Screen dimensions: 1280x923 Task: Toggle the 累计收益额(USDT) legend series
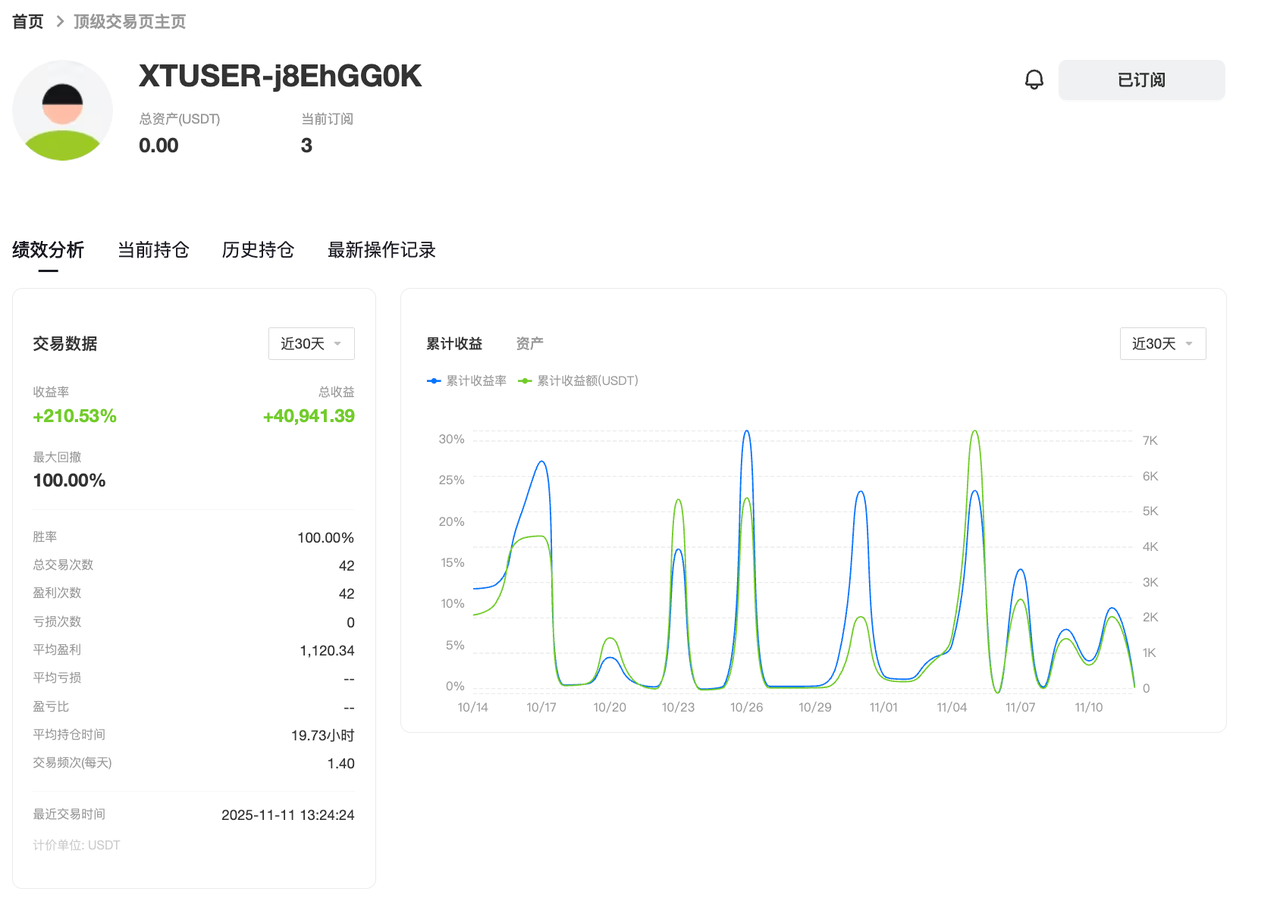pyautogui.click(x=579, y=381)
